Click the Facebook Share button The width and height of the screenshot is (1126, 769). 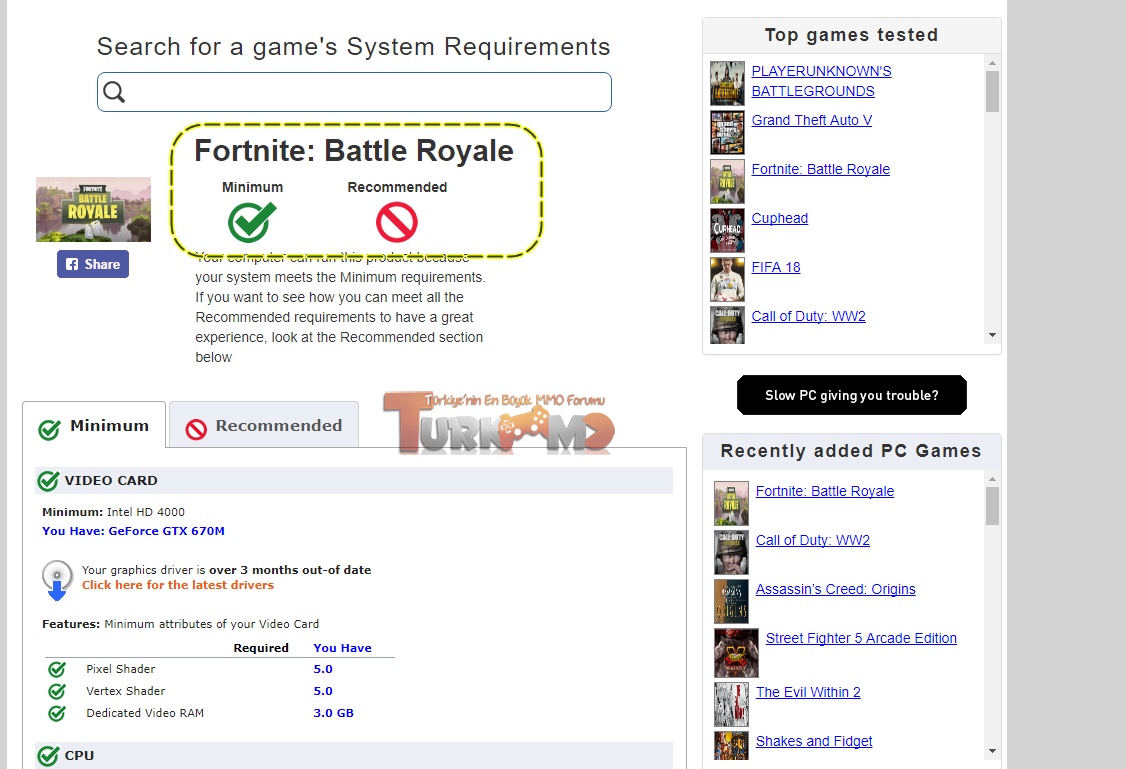93,264
